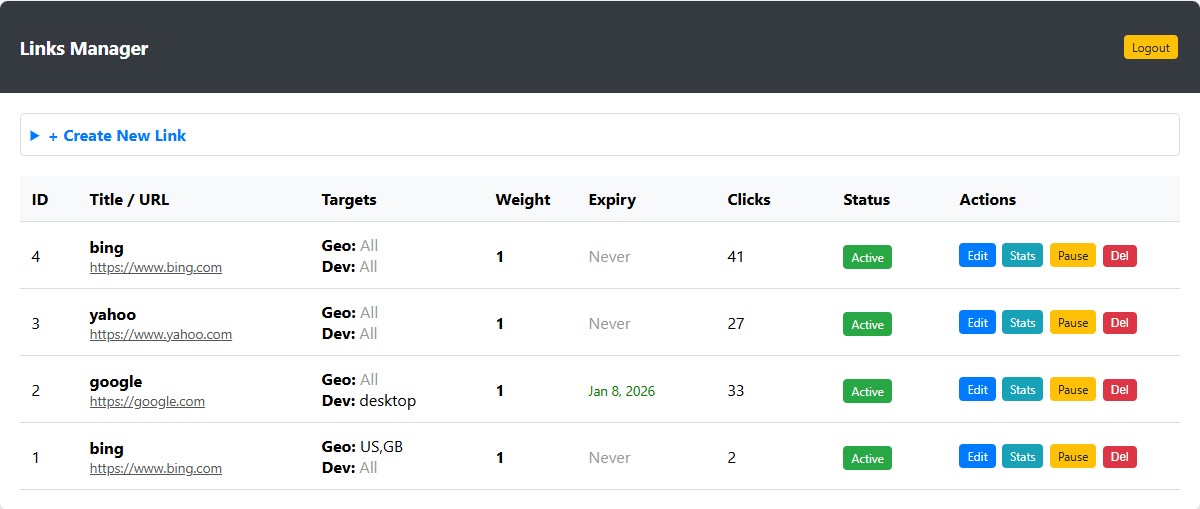Click the Weight column header

(x=523, y=199)
